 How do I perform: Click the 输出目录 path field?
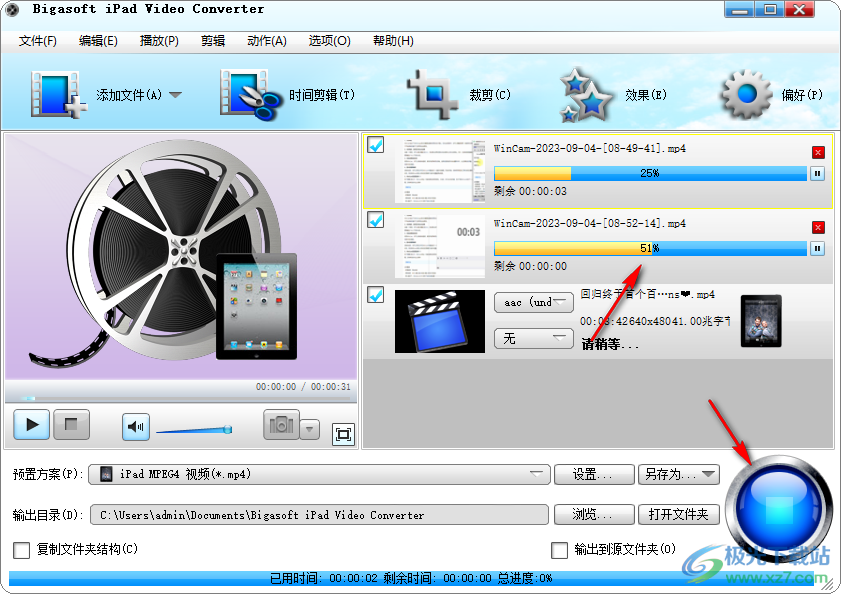point(320,515)
